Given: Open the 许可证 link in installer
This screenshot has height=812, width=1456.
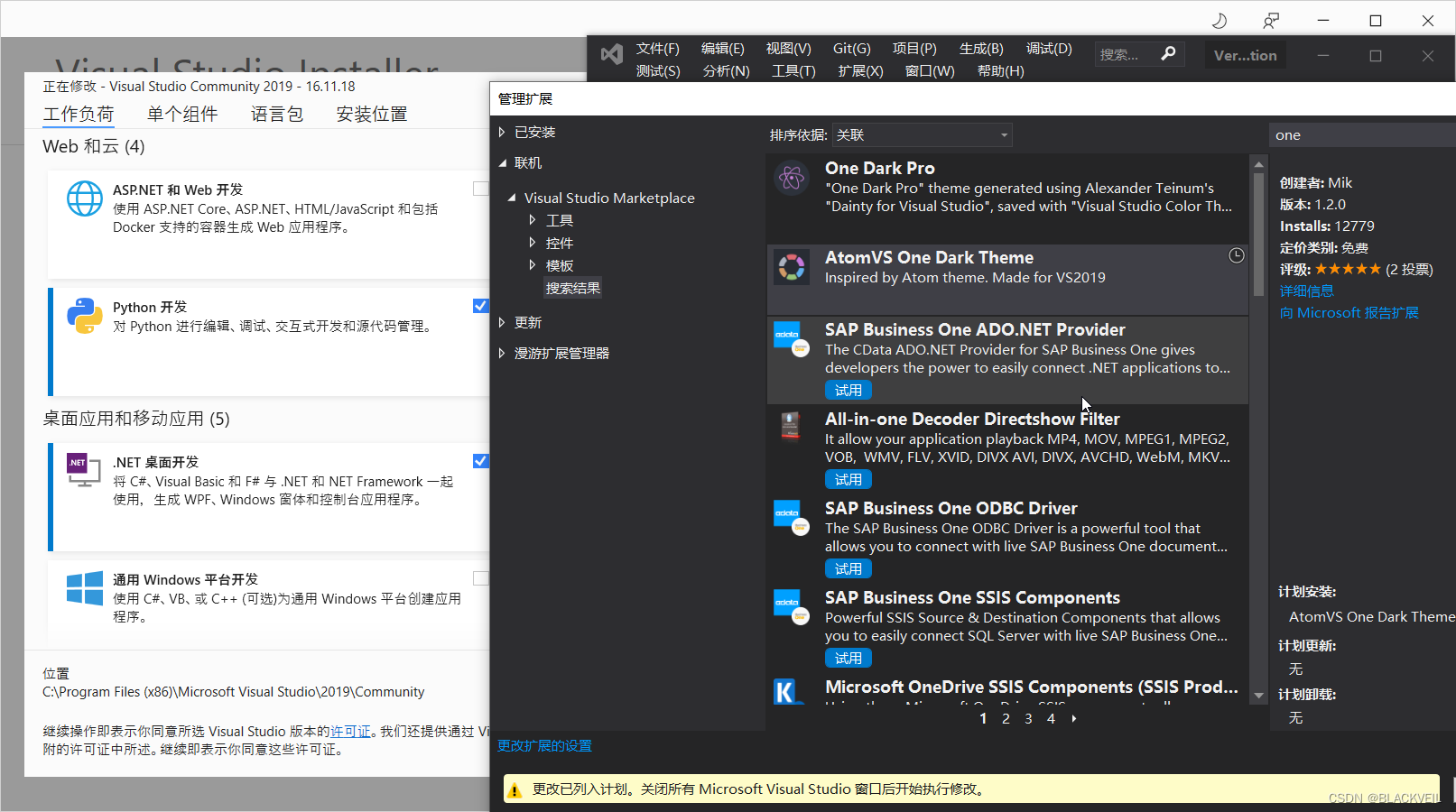Looking at the screenshot, I should [350, 732].
